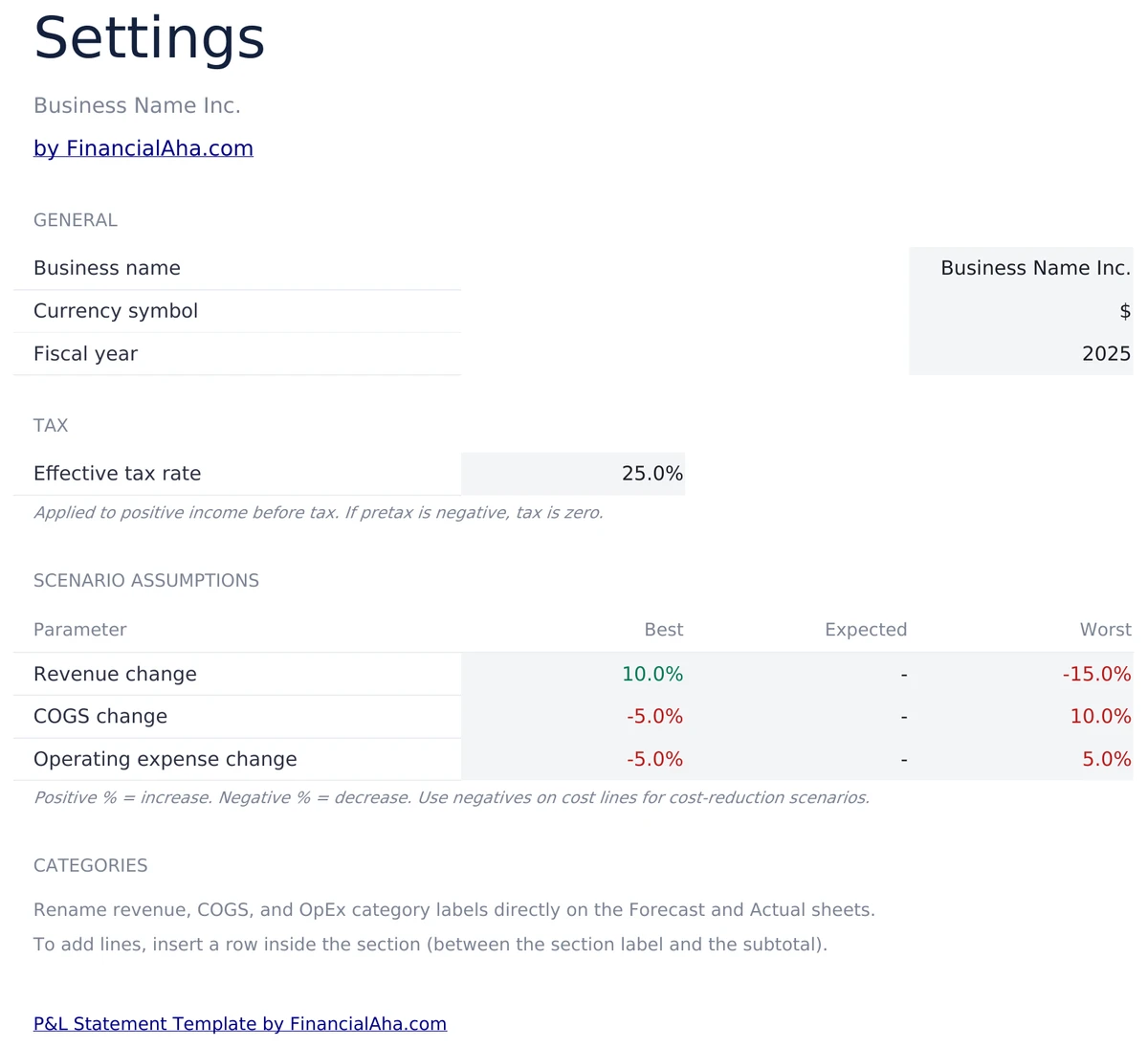Click the GENERAL section heading
The height and width of the screenshot is (1048, 1148).
76,219
